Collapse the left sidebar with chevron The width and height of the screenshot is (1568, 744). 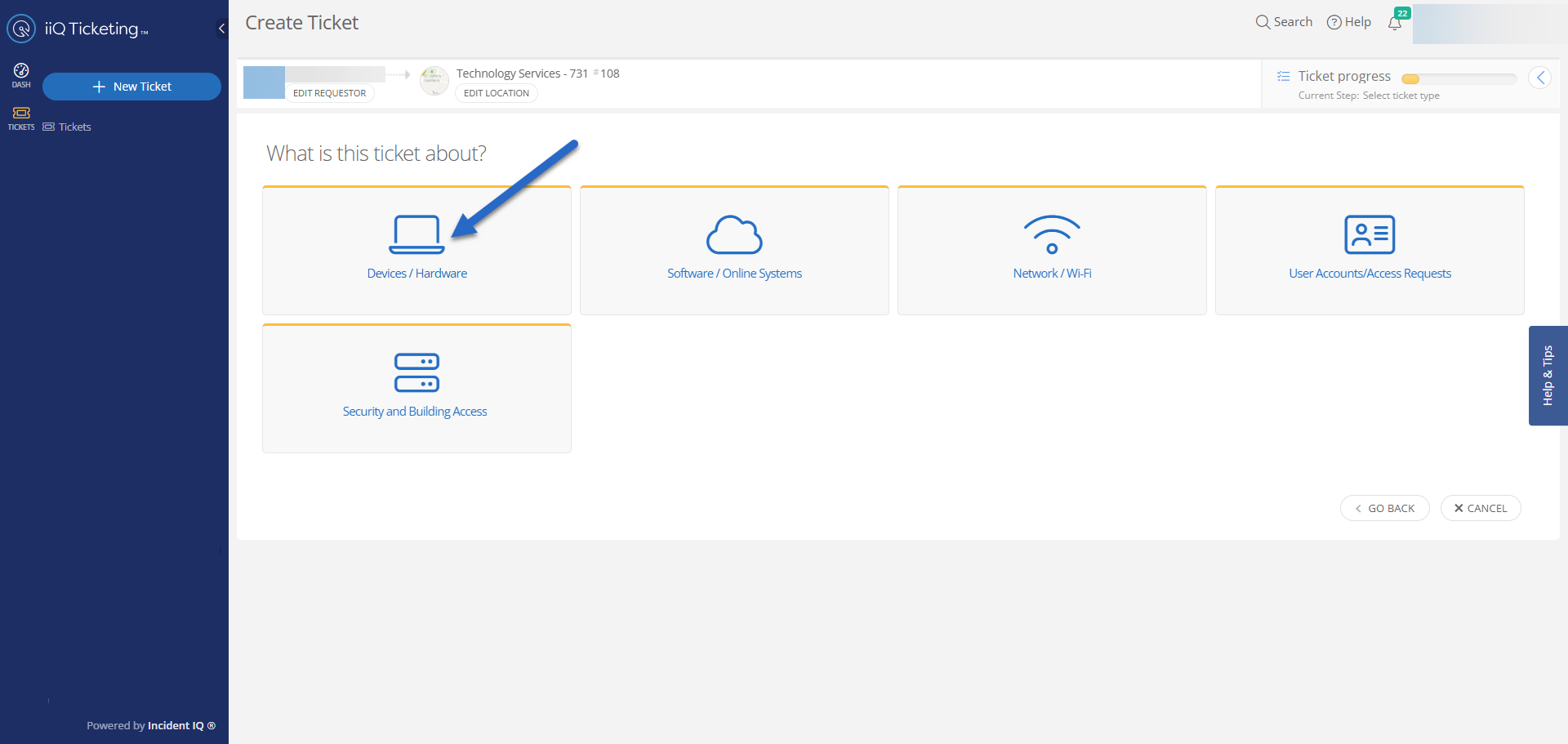pyautogui.click(x=221, y=29)
